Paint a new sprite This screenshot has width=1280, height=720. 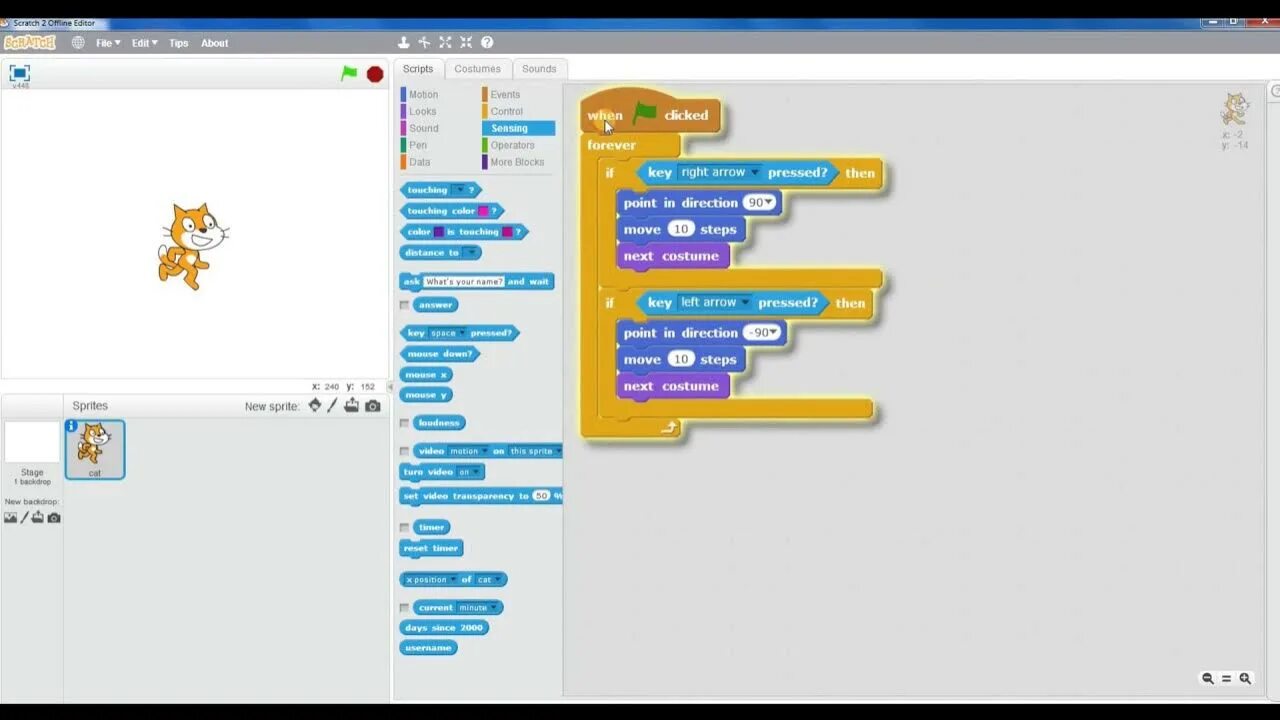click(x=333, y=405)
